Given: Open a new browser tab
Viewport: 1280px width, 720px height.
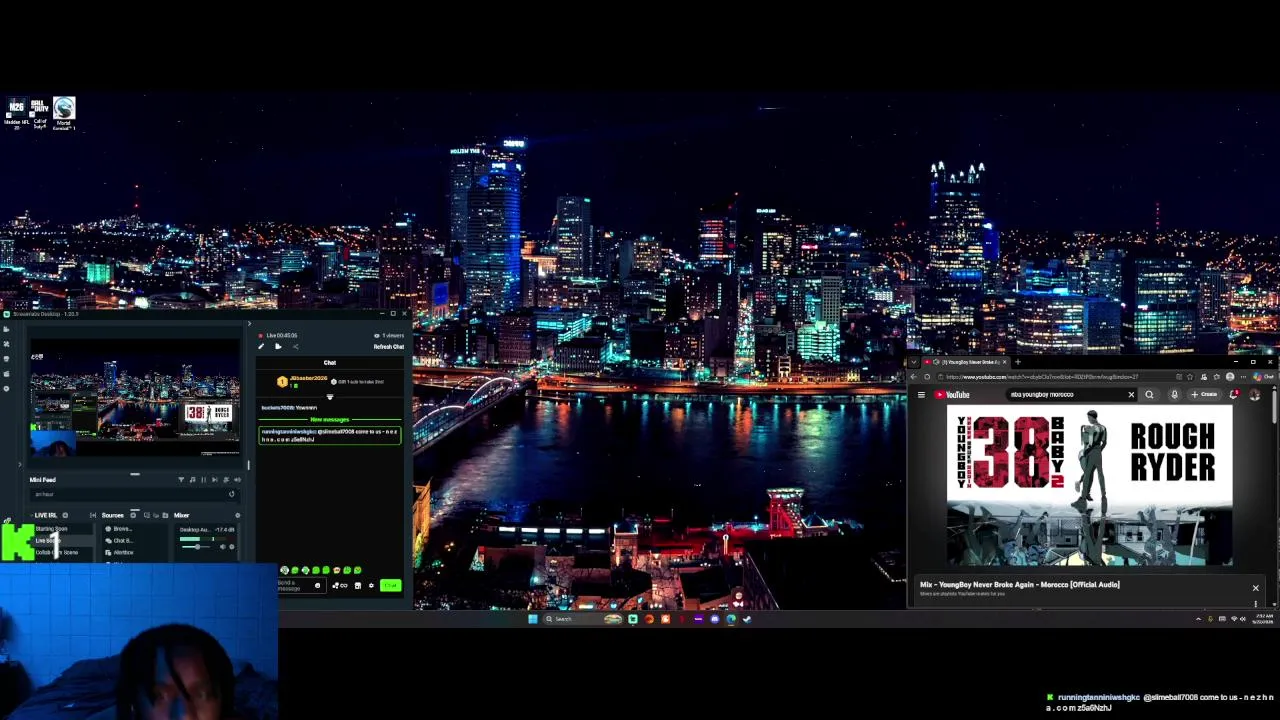Looking at the screenshot, I should [x=1018, y=362].
